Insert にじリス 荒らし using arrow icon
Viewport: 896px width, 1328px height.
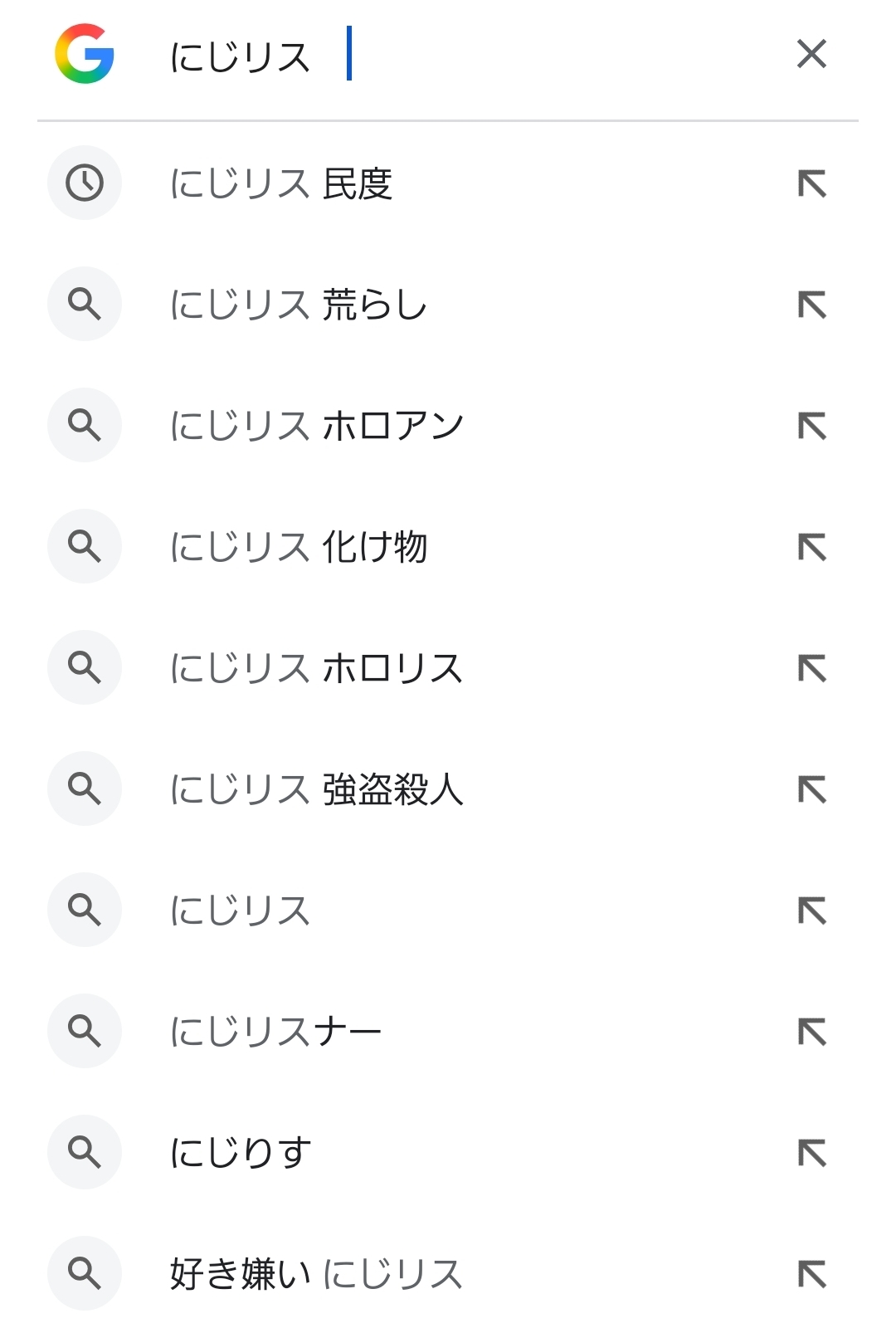point(812,305)
